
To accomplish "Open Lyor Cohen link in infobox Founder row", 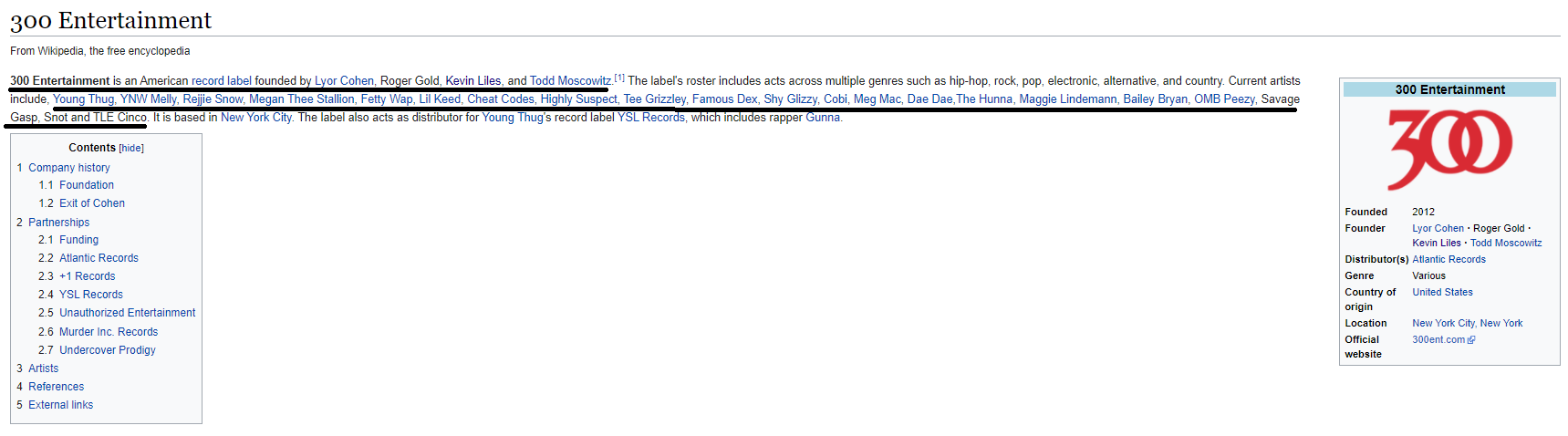I will [x=1438, y=229].
